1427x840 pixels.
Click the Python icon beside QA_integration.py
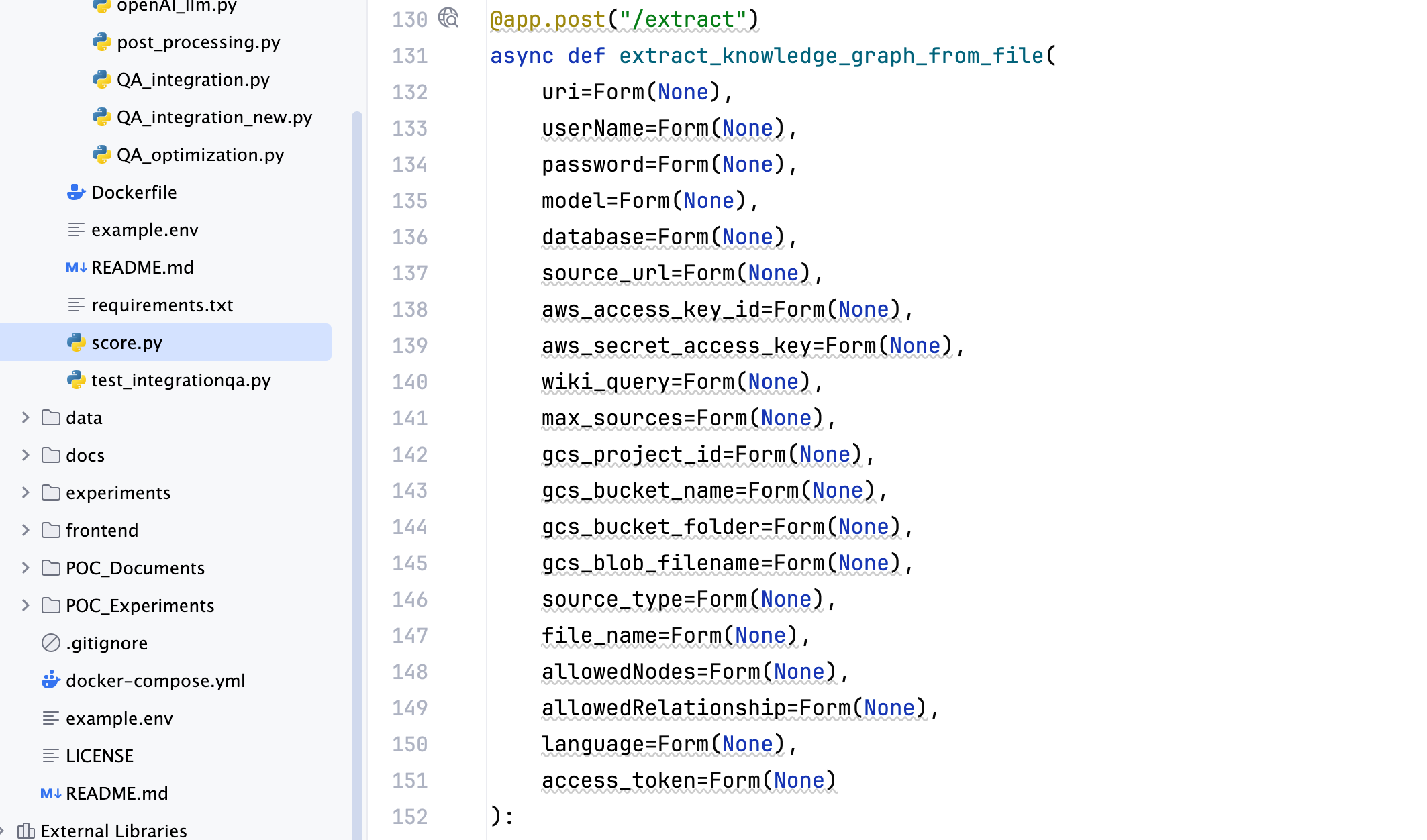tap(102, 80)
